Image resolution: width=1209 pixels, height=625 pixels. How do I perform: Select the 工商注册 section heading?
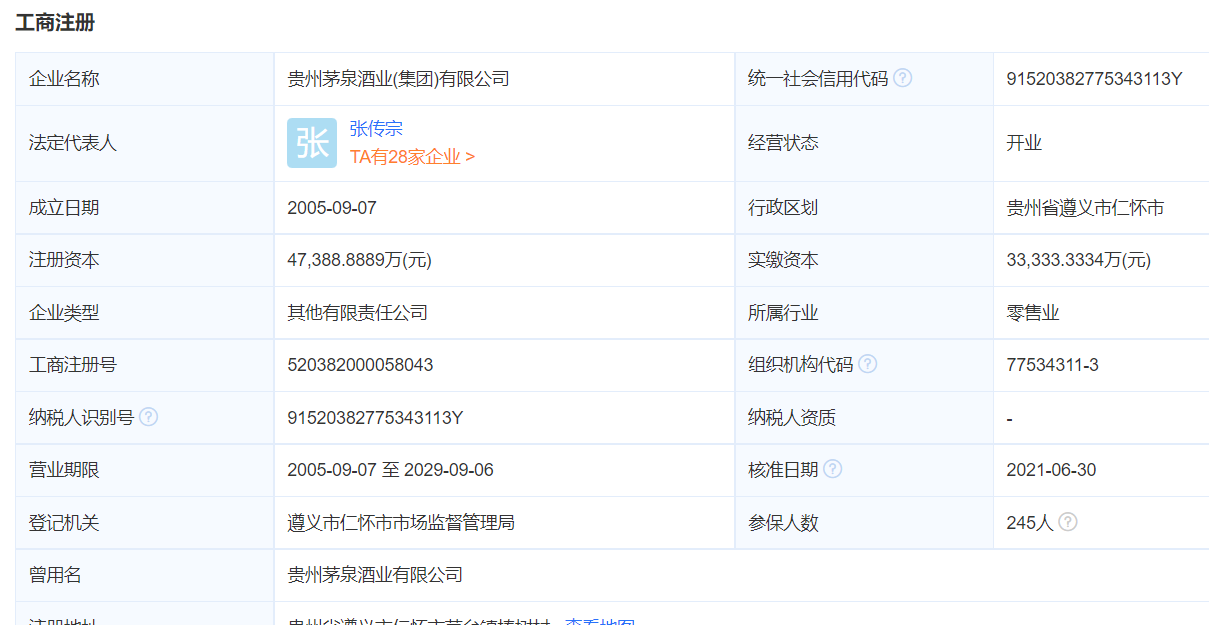(55, 22)
